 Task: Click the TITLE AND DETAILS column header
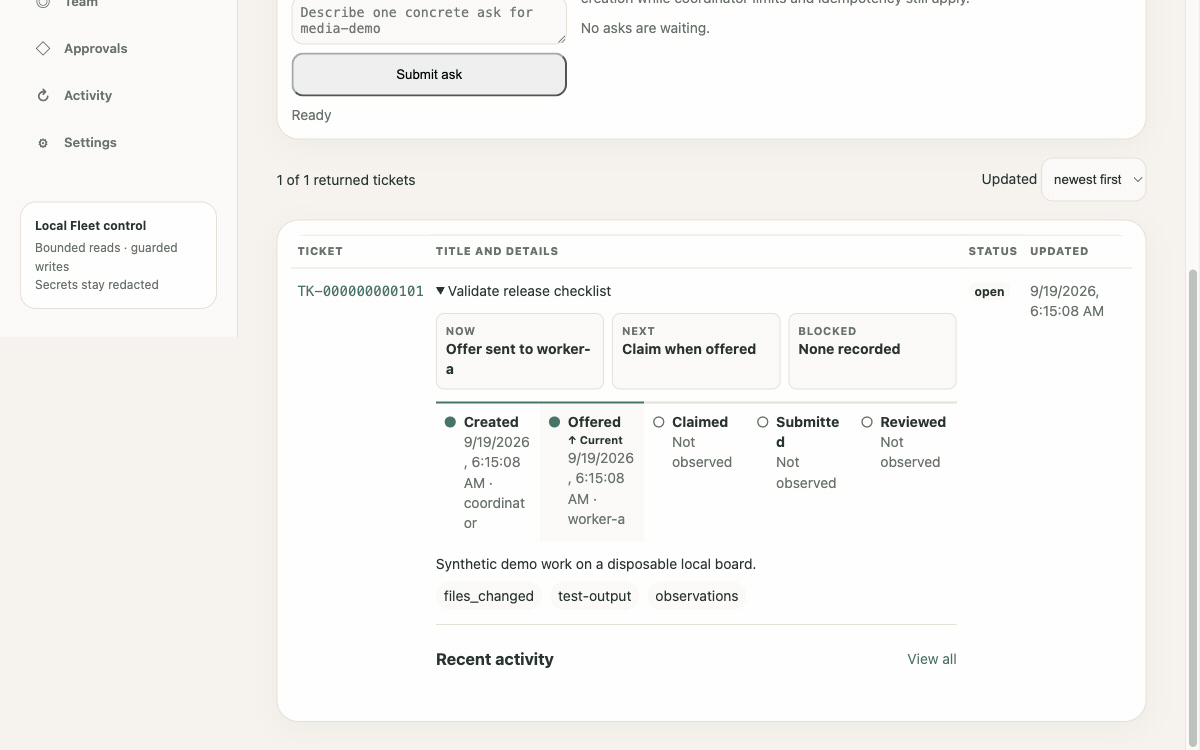497,251
